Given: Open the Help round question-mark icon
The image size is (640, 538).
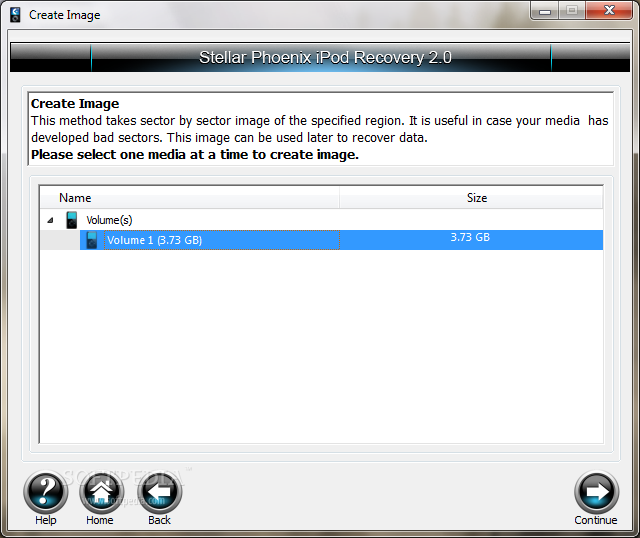Looking at the screenshot, I should pos(45,491).
